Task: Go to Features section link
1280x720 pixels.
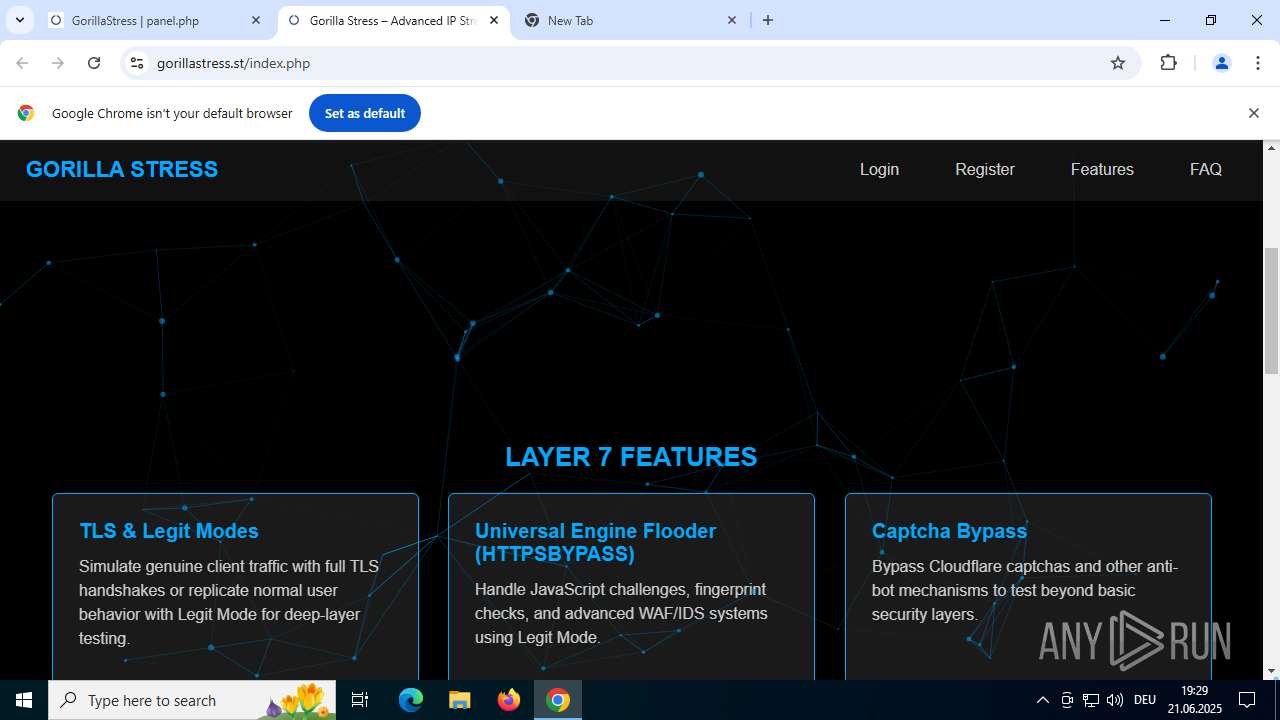Action: click(1102, 169)
